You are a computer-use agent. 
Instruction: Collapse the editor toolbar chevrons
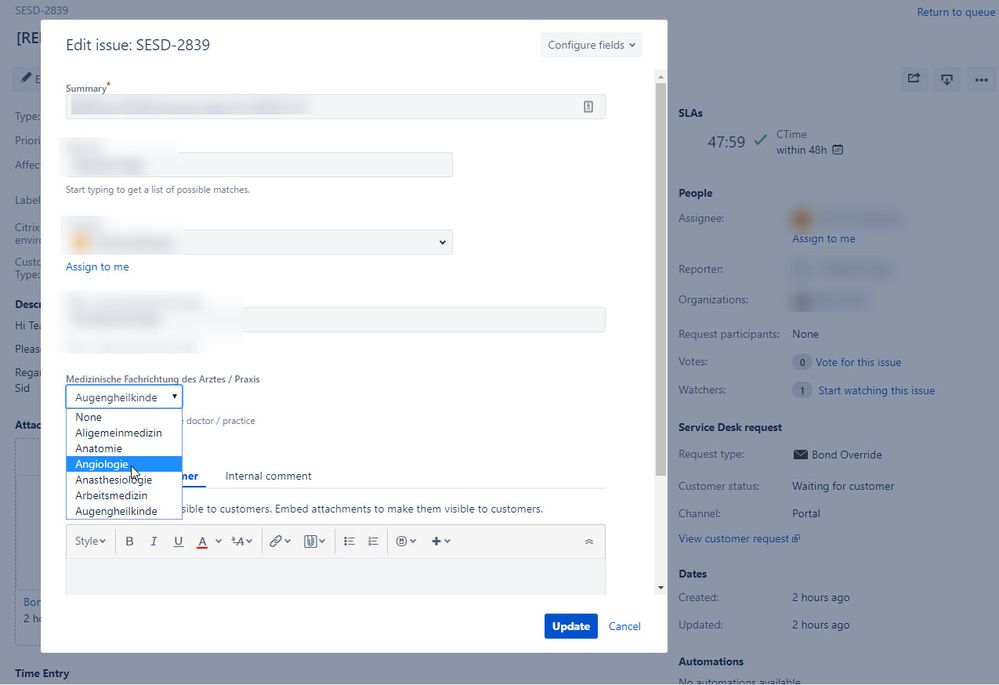coord(589,542)
